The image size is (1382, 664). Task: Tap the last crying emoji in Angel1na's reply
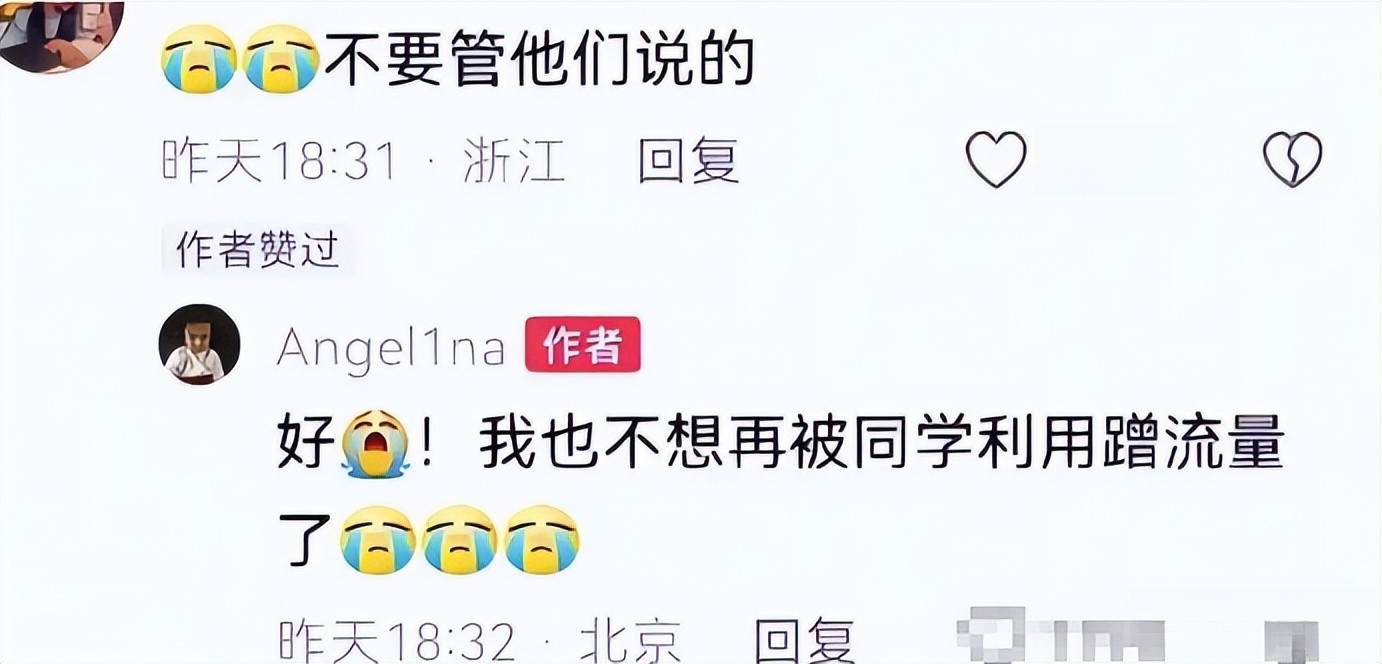pos(541,540)
